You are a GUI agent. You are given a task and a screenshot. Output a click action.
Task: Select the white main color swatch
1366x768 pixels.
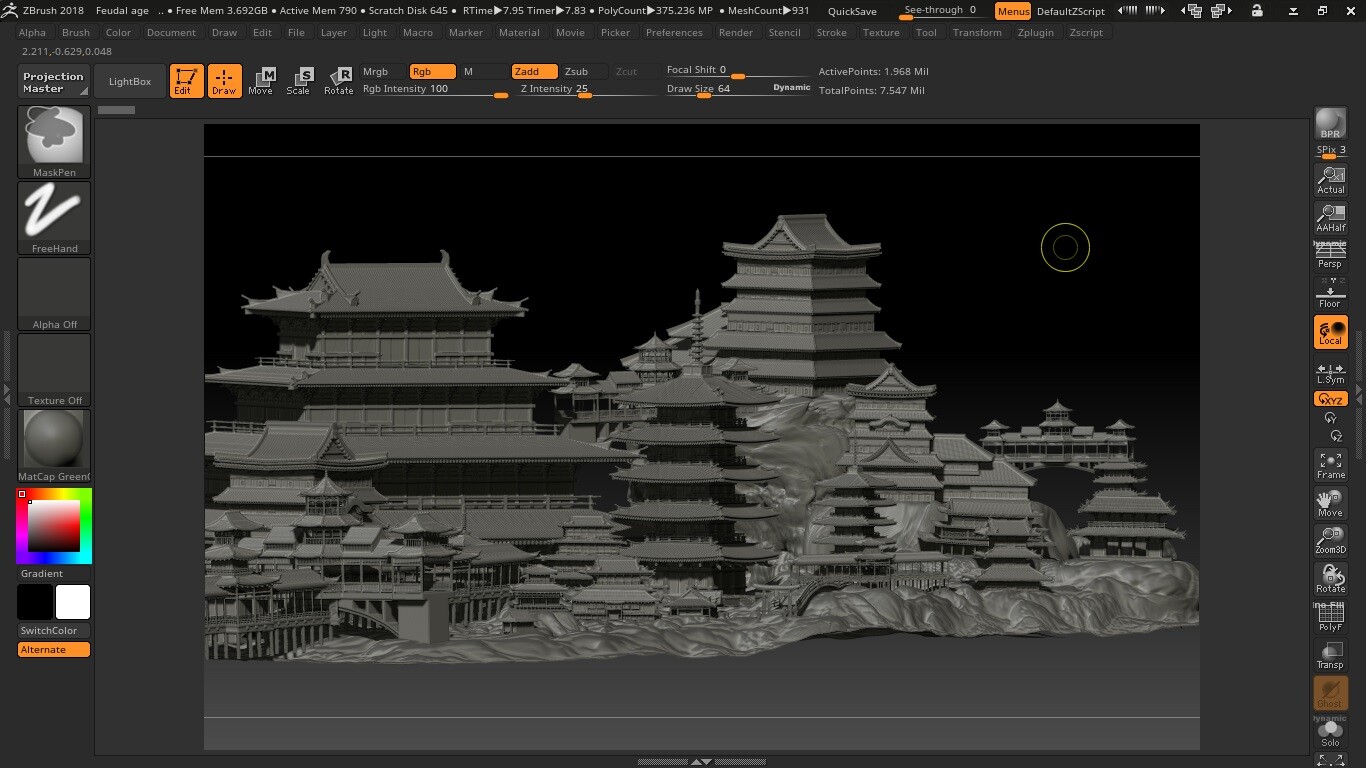73,603
